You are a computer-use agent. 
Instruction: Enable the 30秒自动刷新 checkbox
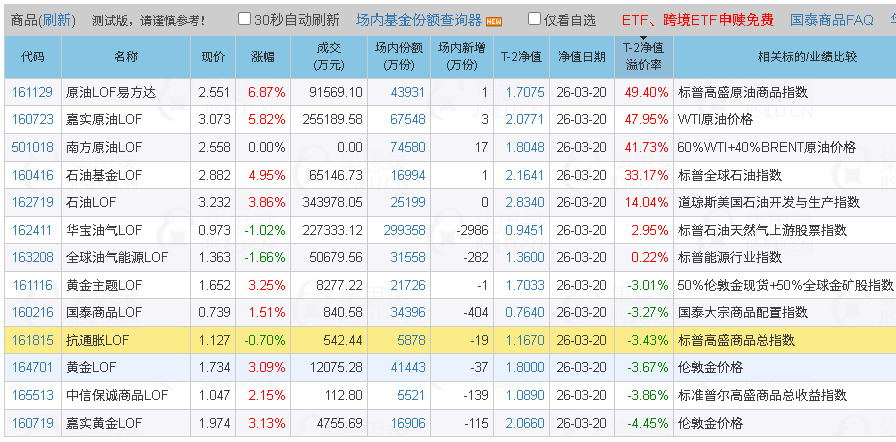(245, 19)
